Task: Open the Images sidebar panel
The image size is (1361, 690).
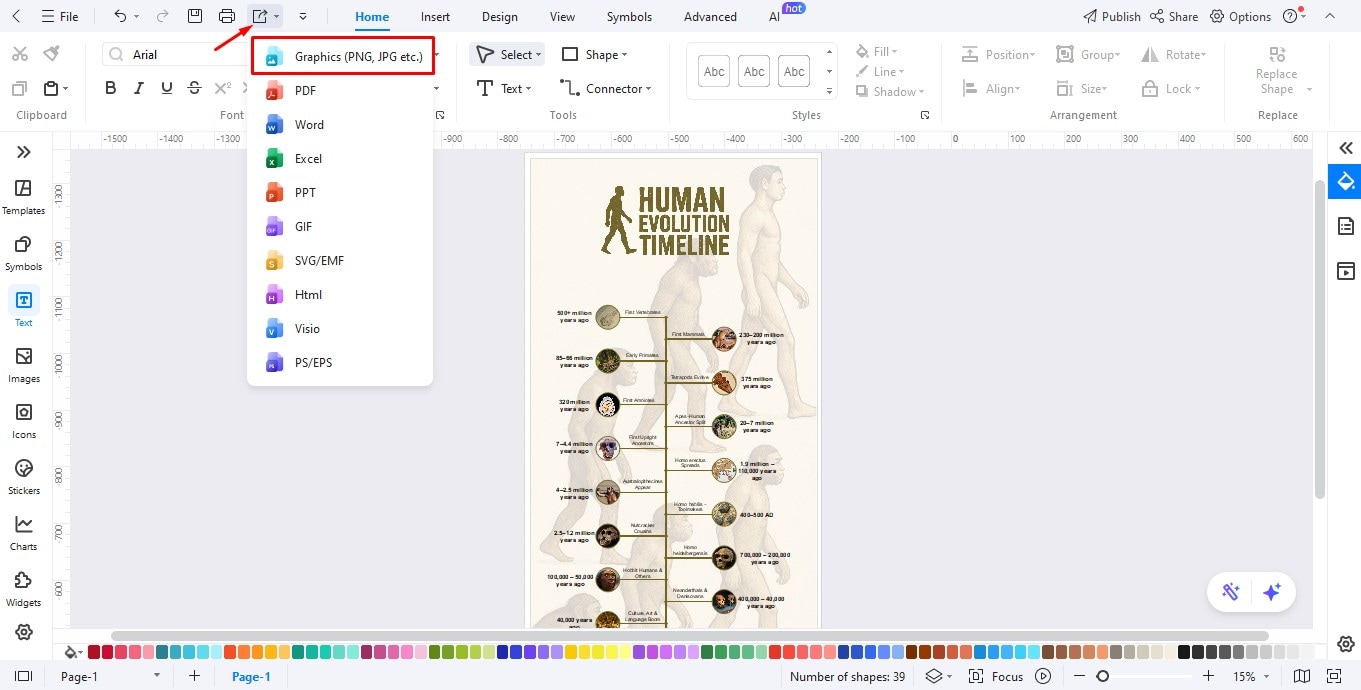Action: click(x=24, y=365)
